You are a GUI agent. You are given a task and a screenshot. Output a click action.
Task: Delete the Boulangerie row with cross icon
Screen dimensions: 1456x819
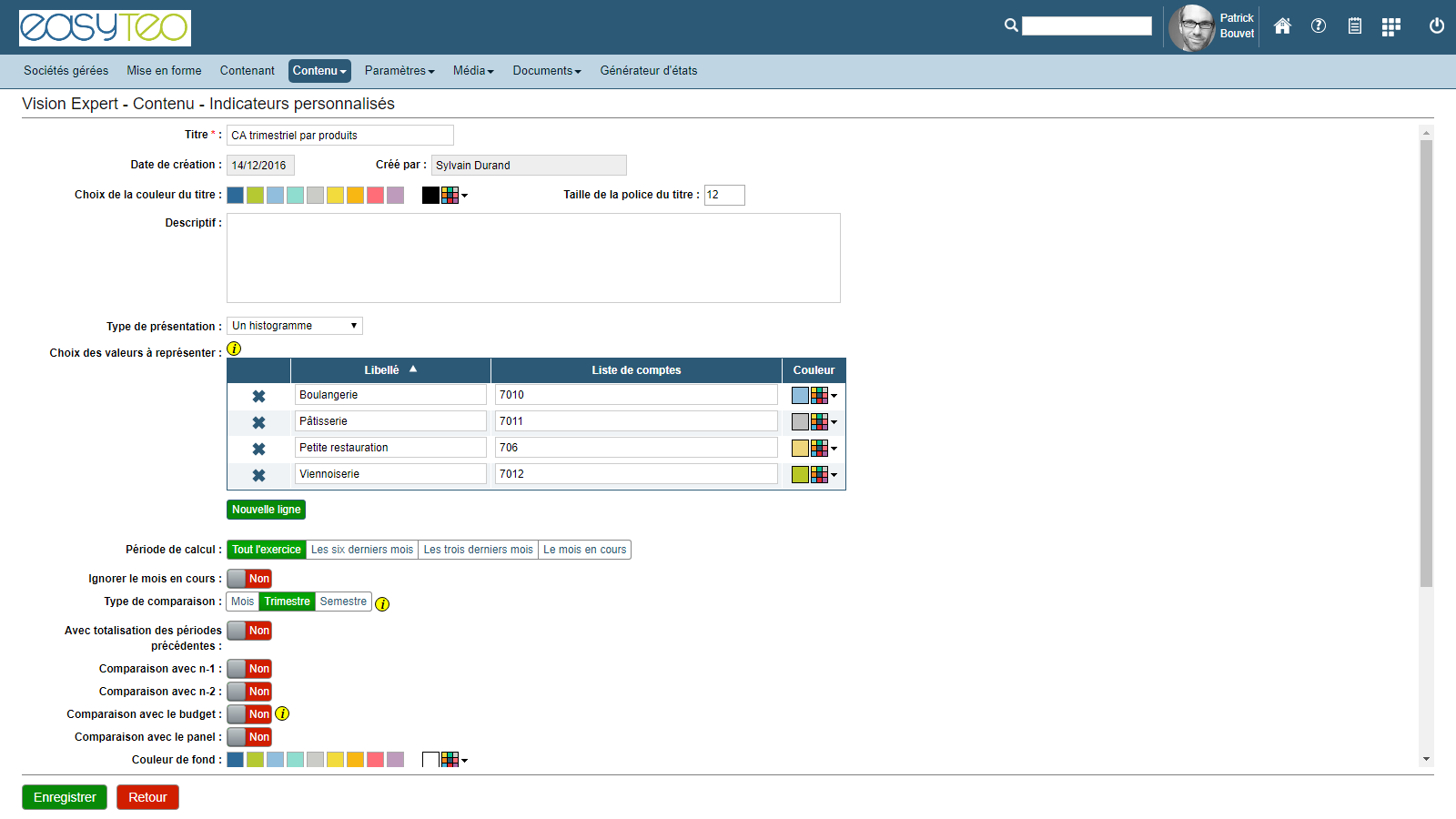click(x=258, y=397)
